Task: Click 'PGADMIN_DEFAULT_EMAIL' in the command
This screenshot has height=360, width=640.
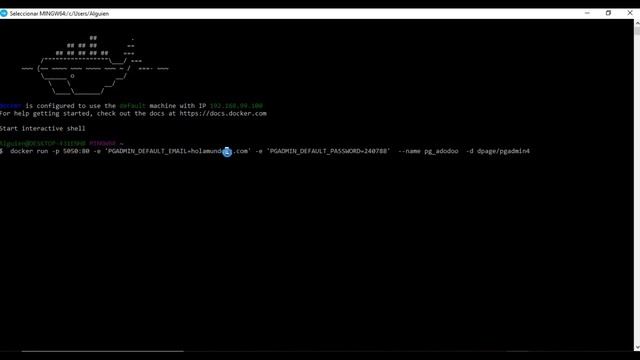Action: pos(147,151)
